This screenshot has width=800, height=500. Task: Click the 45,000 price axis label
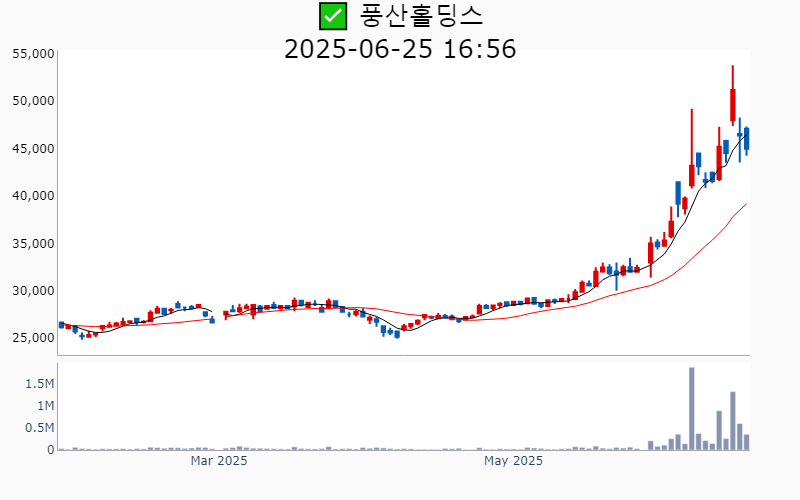(33, 148)
